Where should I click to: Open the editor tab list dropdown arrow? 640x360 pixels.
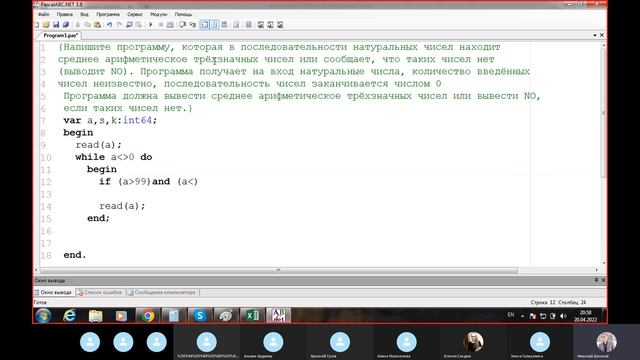595,36
